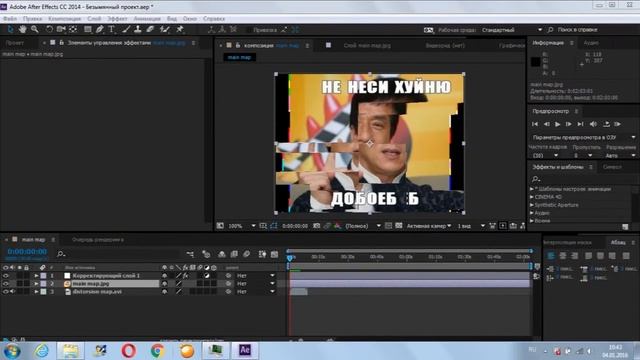This screenshot has width=640, height=360.
Task: Open the Эффект menu
Action: [x=118, y=19]
